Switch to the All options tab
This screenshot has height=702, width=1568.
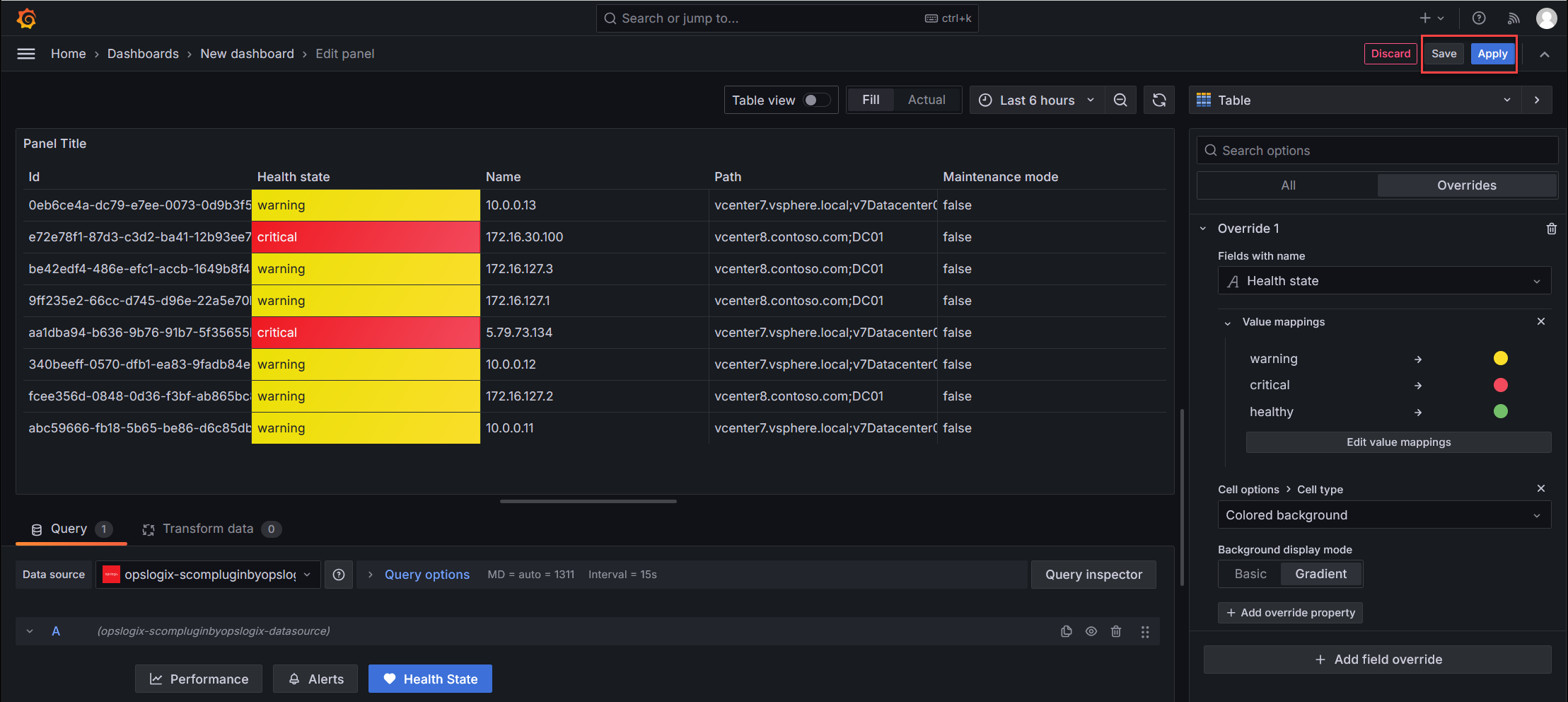(x=1288, y=185)
